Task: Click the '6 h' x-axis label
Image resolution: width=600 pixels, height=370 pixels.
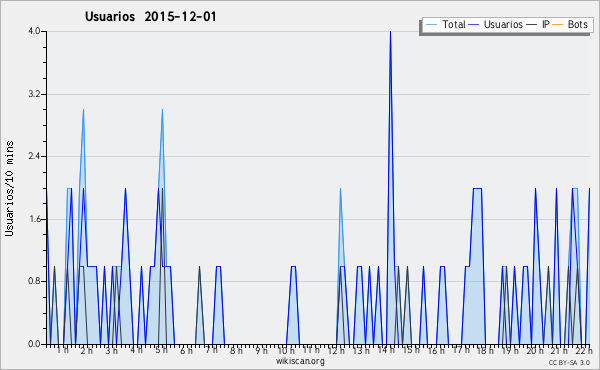Action: 186,350
